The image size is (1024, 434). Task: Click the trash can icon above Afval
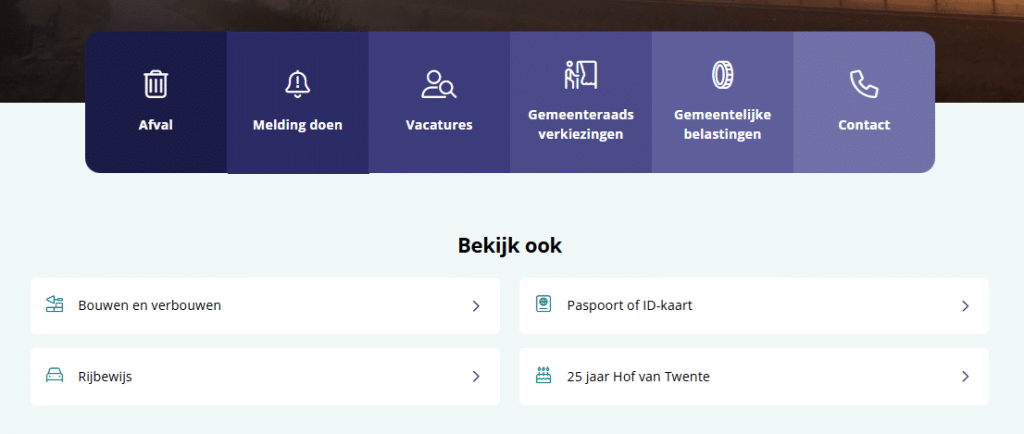click(155, 85)
